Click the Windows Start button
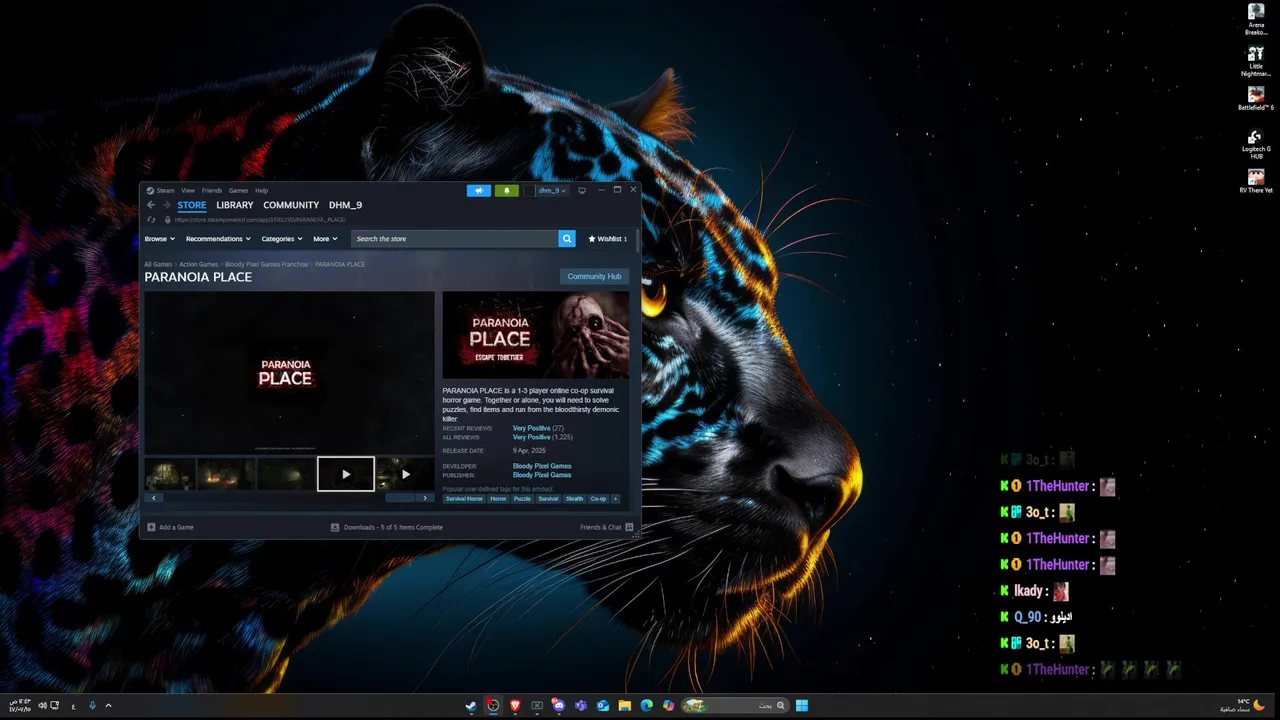Screen dimensions: 1280x720 [x=802, y=705]
